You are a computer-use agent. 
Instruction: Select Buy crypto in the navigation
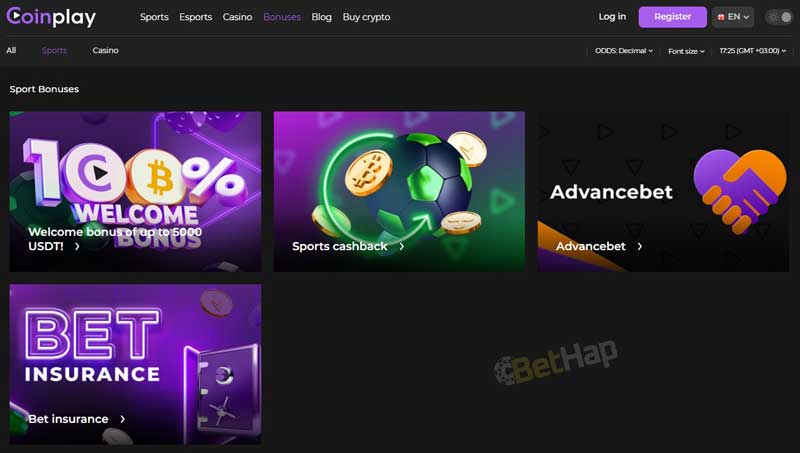pyautogui.click(x=366, y=17)
